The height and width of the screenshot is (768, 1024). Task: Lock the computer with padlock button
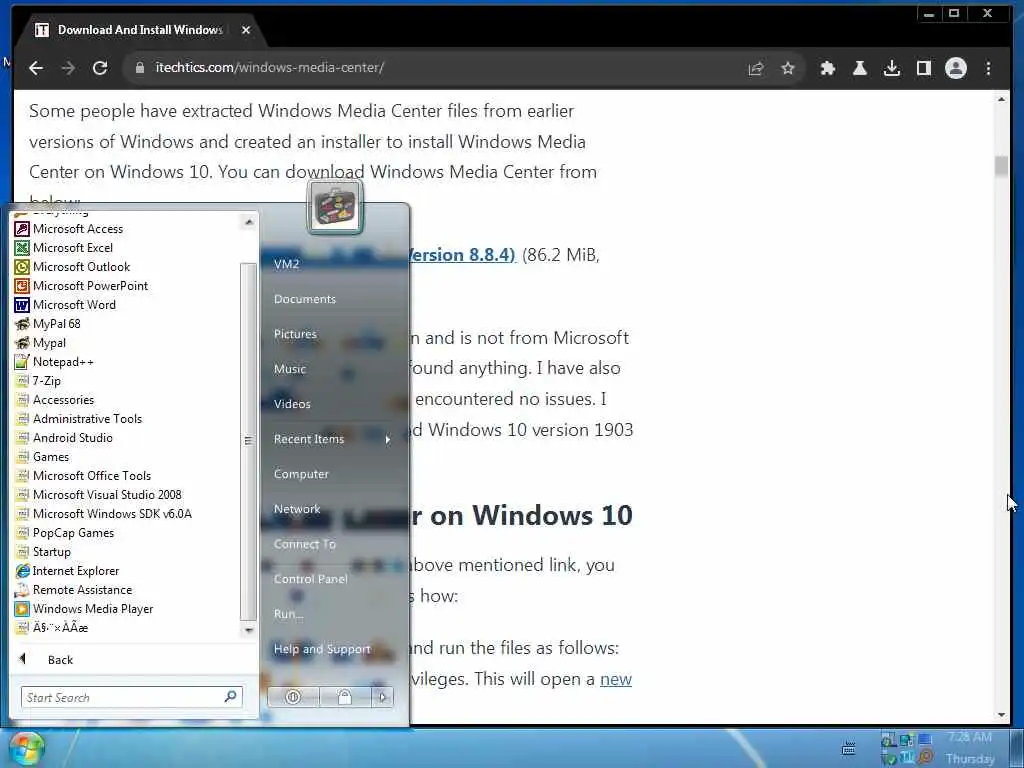345,697
